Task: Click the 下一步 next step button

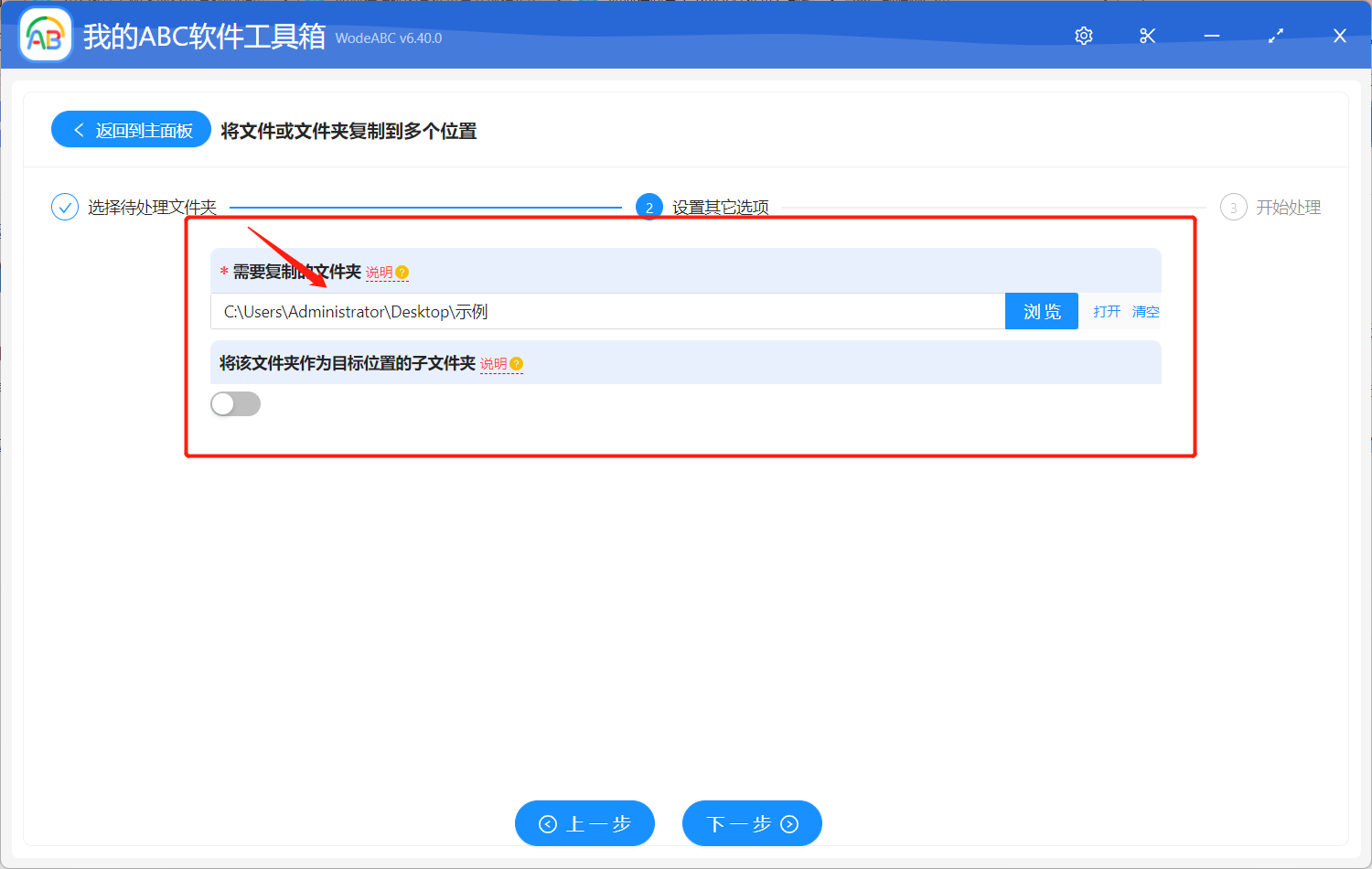Action: [x=752, y=823]
